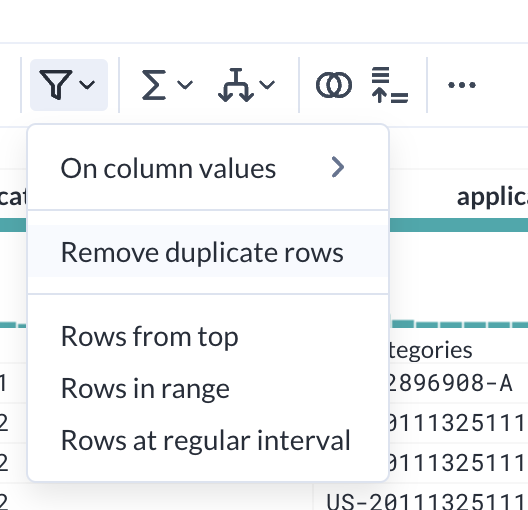The width and height of the screenshot is (528, 510).
Task: Toggle the filter dropdown chevron beside funnel
Action: point(87,85)
